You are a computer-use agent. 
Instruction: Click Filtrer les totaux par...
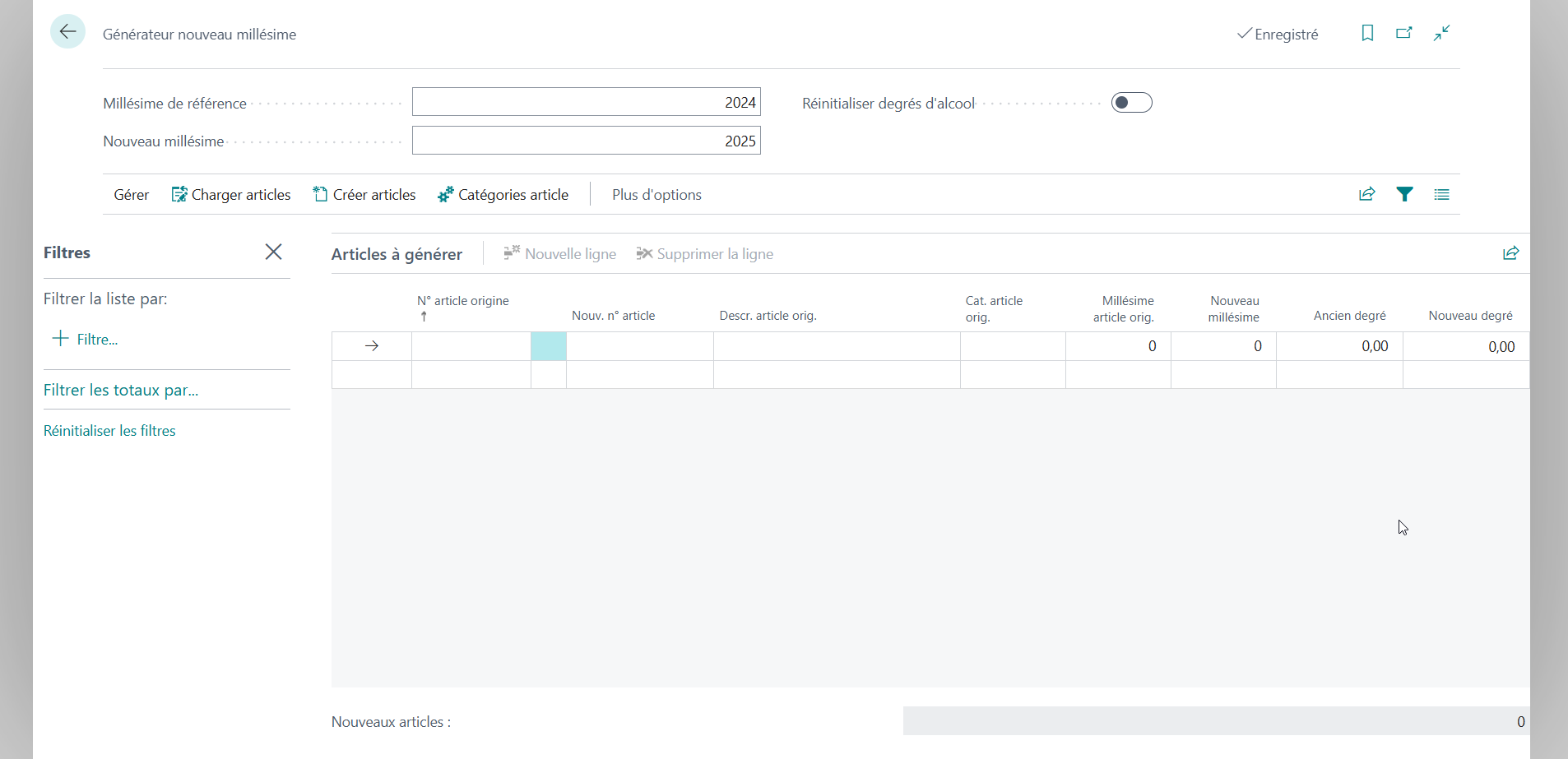pyautogui.click(x=121, y=390)
